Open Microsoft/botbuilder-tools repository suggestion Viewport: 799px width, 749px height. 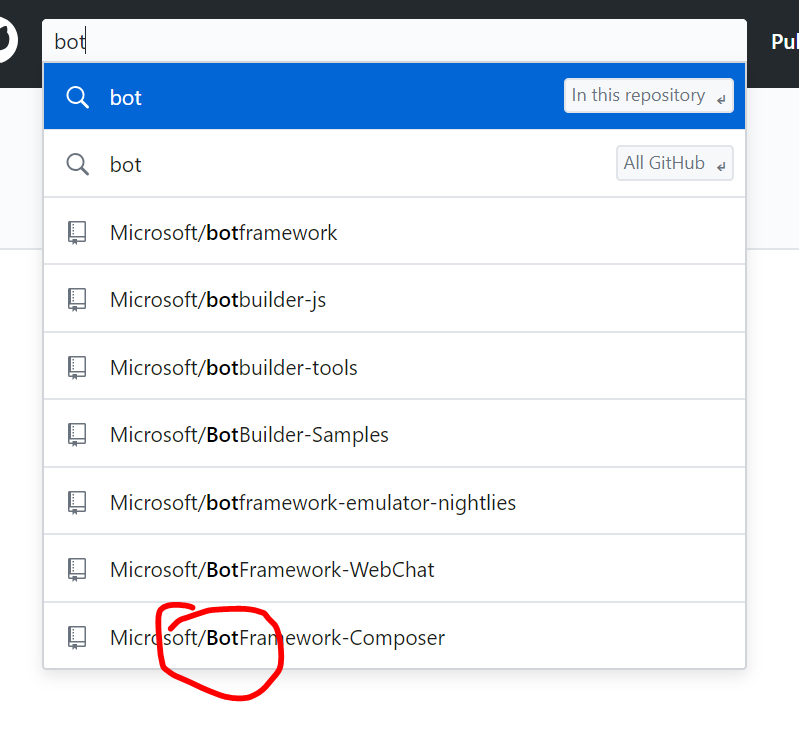click(x=394, y=366)
